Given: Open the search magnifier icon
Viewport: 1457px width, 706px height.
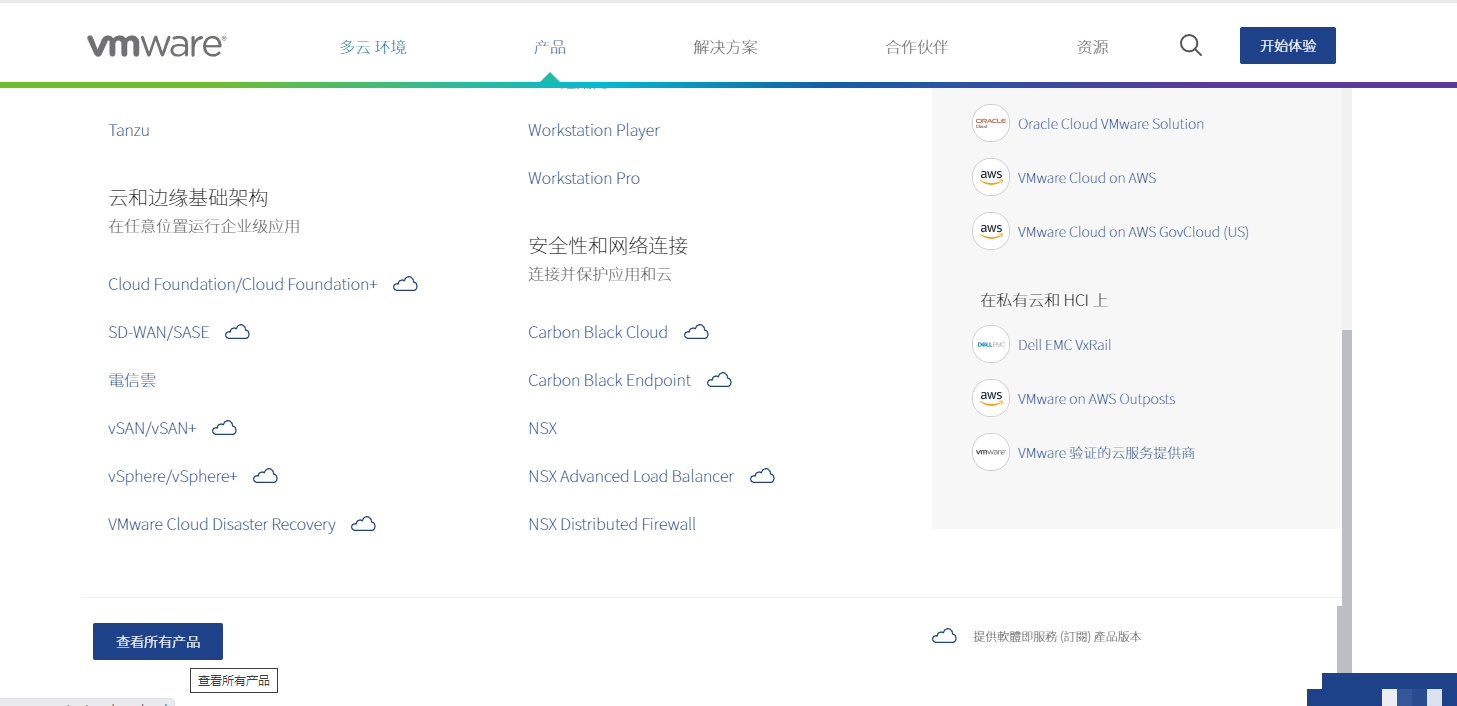Looking at the screenshot, I should (1190, 45).
